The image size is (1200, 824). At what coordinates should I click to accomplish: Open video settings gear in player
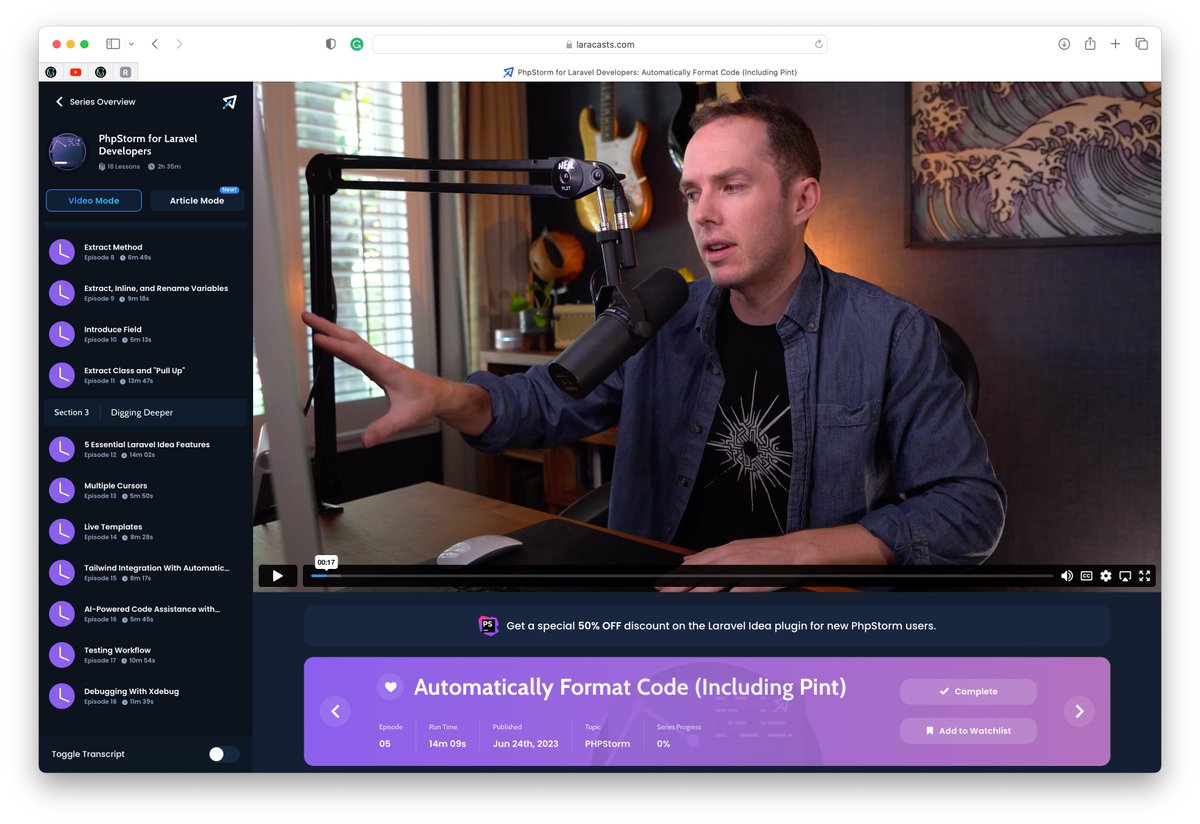tap(1106, 576)
